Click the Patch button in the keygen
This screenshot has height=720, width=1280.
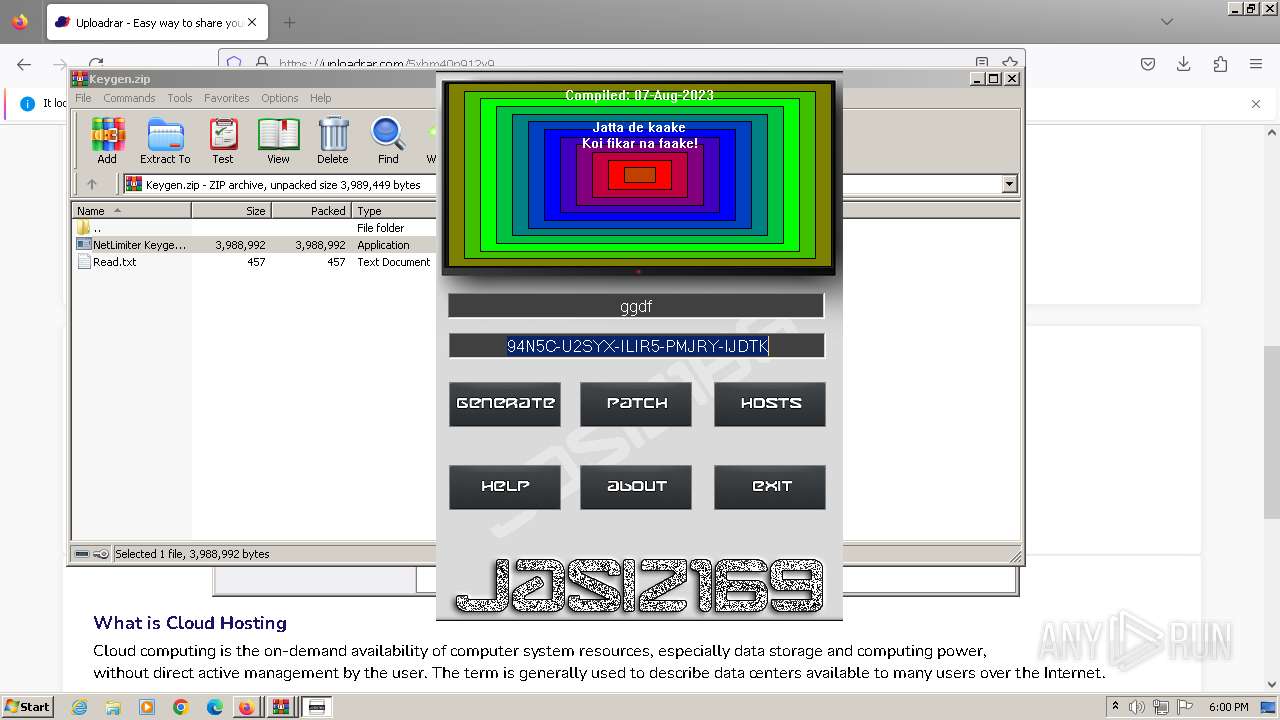[636, 404]
